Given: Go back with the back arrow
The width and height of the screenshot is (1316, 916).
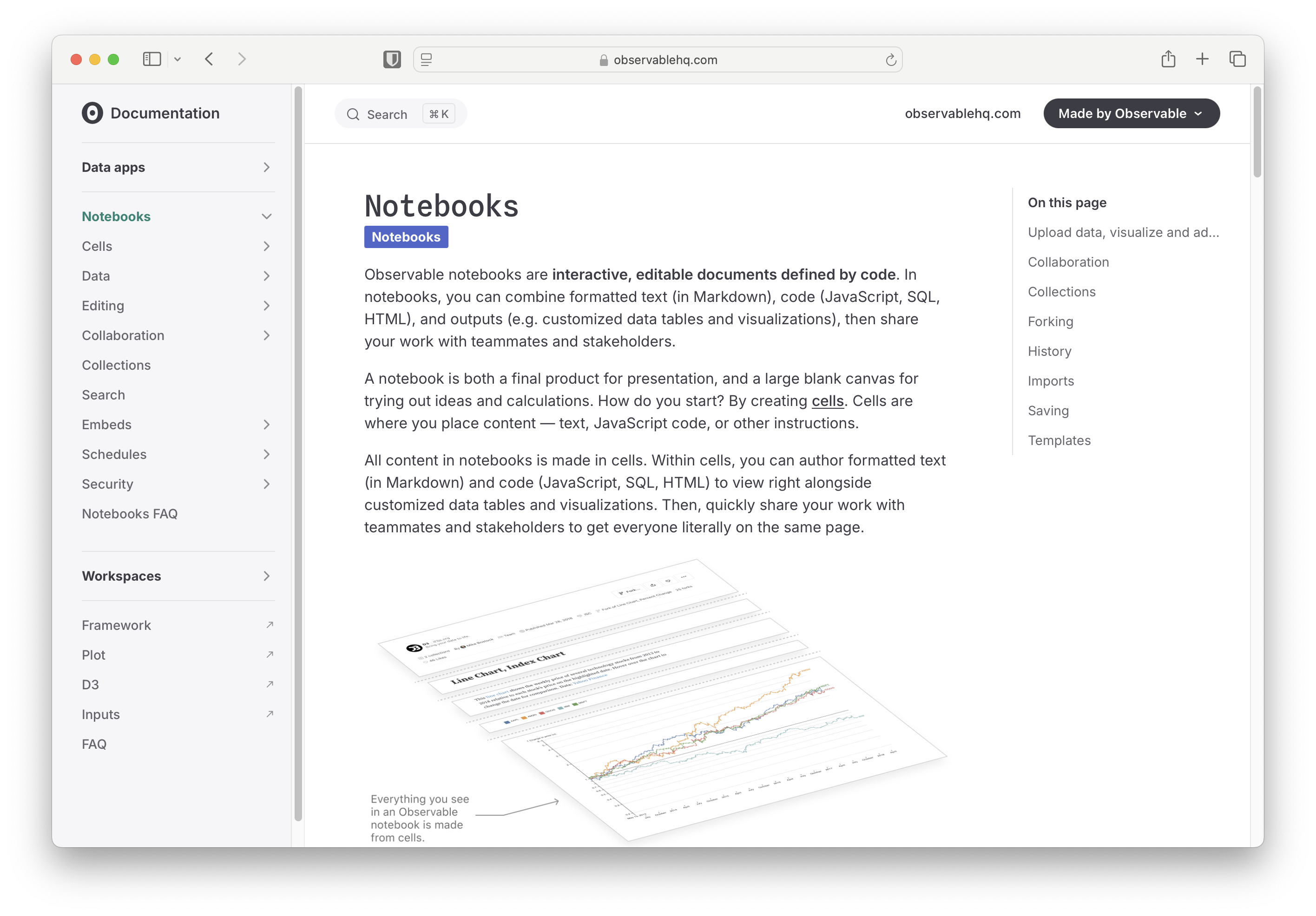Looking at the screenshot, I should tap(209, 59).
